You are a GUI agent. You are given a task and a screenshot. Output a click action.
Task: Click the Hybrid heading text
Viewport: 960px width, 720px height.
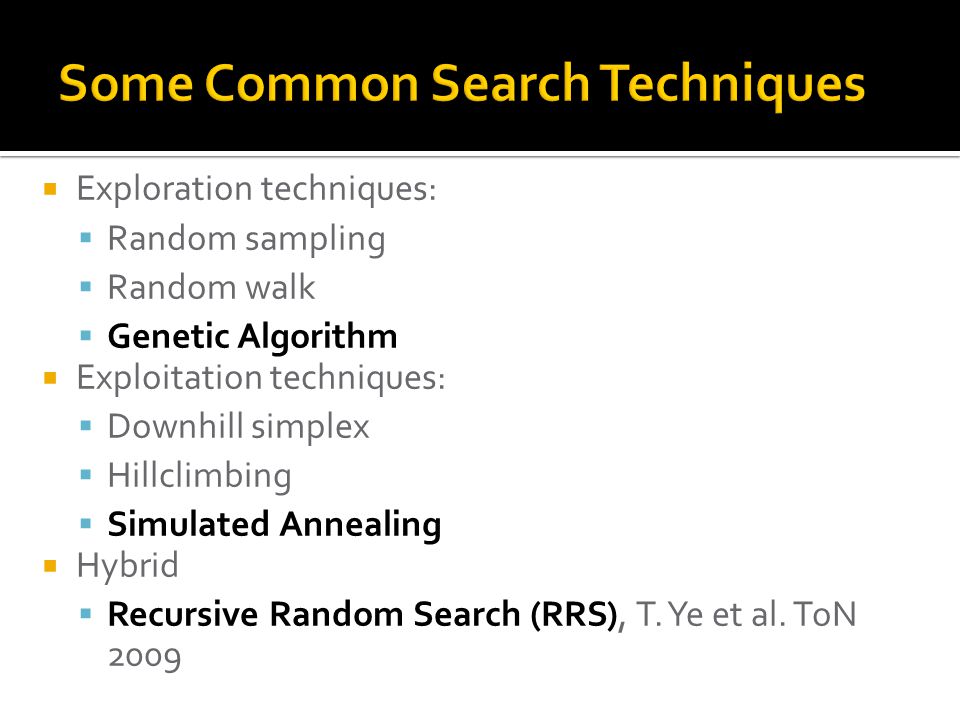[127, 566]
